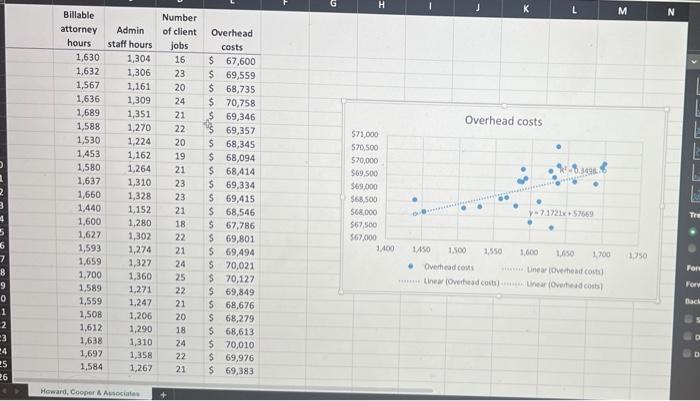Viewport: 700px width, 401px height.
Task: Select the cell containing 70,758
Action: [x=232, y=103]
